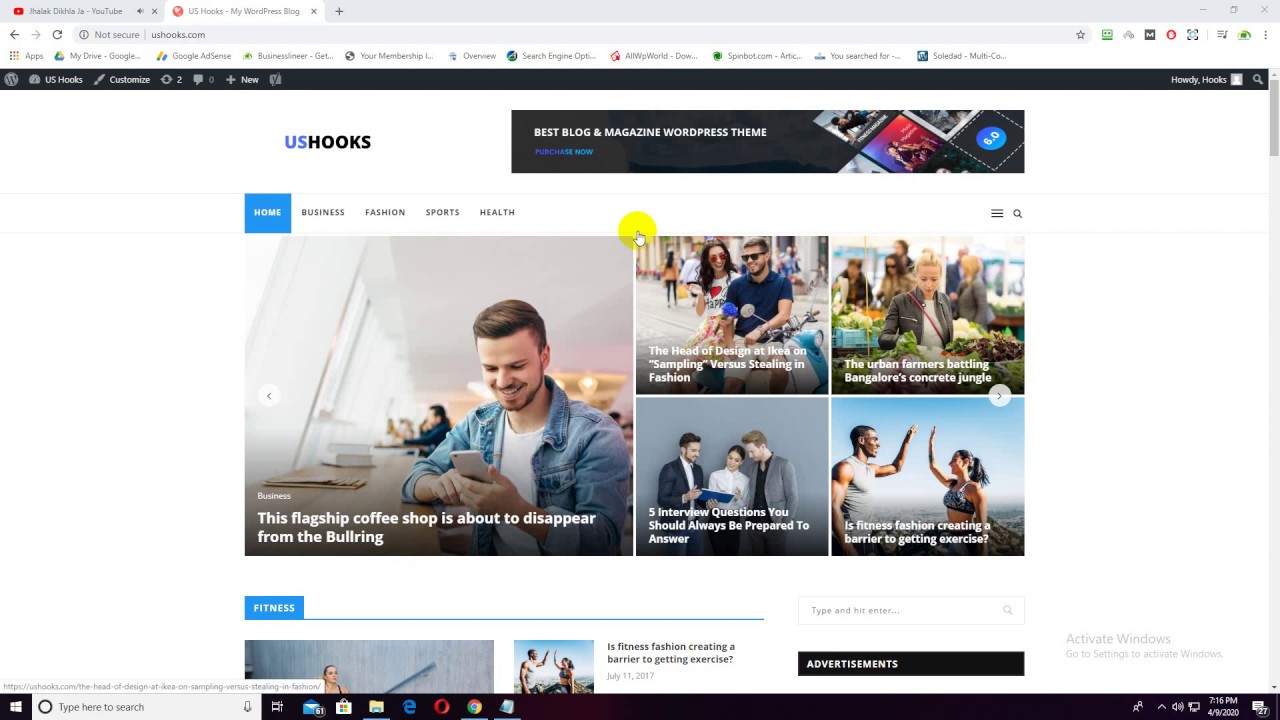
Task: Click the FITNESS section heading
Action: (x=274, y=607)
